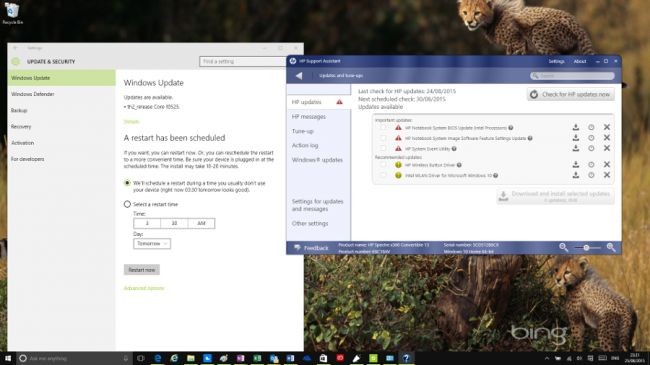
Task: Dismiss the HP Wireless Button Driver update
Action: click(606, 165)
